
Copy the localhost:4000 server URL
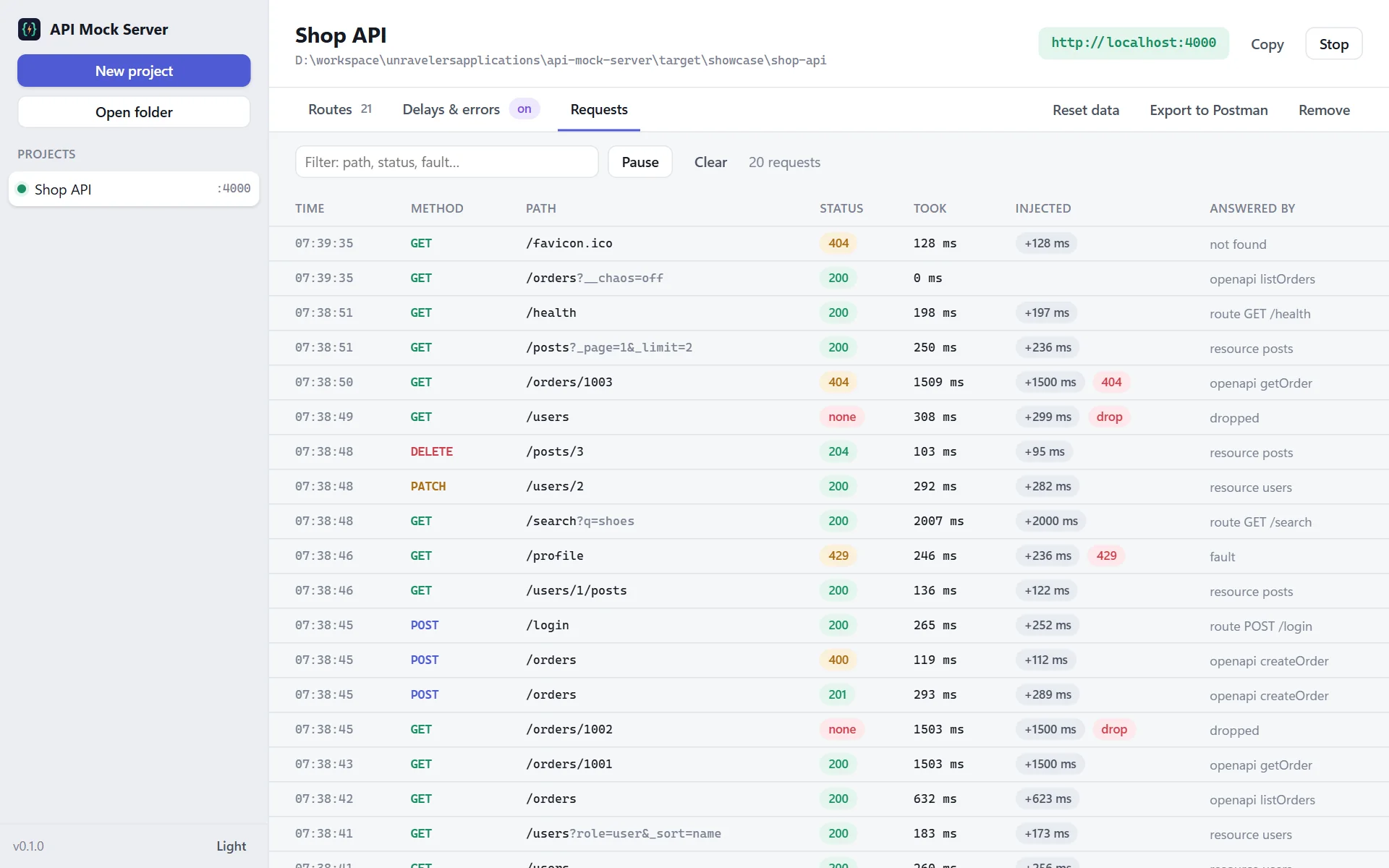pos(1267,44)
